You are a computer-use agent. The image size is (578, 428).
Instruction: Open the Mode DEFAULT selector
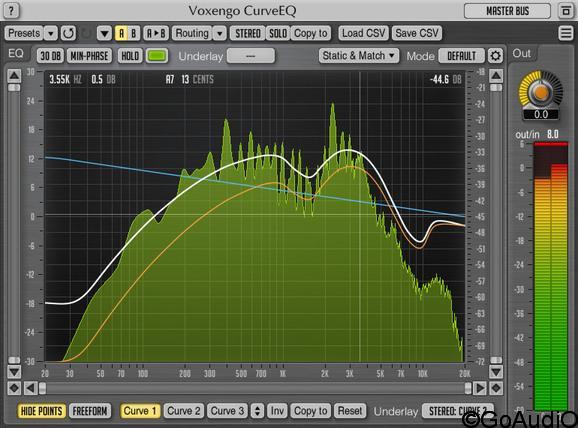click(x=461, y=56)
